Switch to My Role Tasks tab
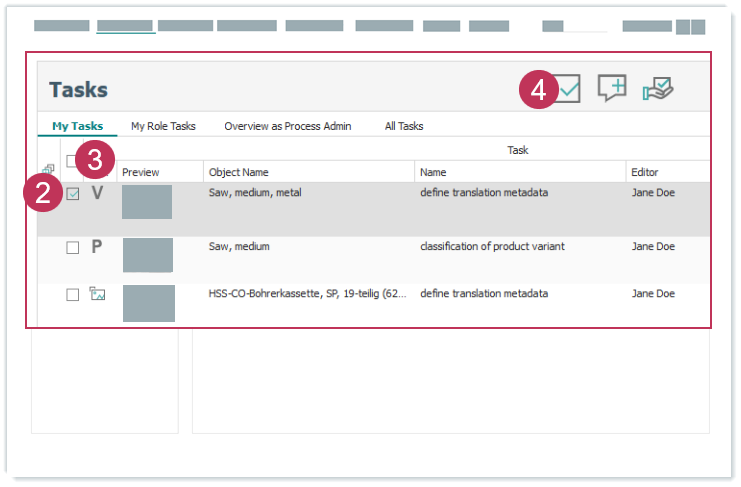The height and width of the screenshot is (487, 741). pyautogui.click(x=163, y=126)
